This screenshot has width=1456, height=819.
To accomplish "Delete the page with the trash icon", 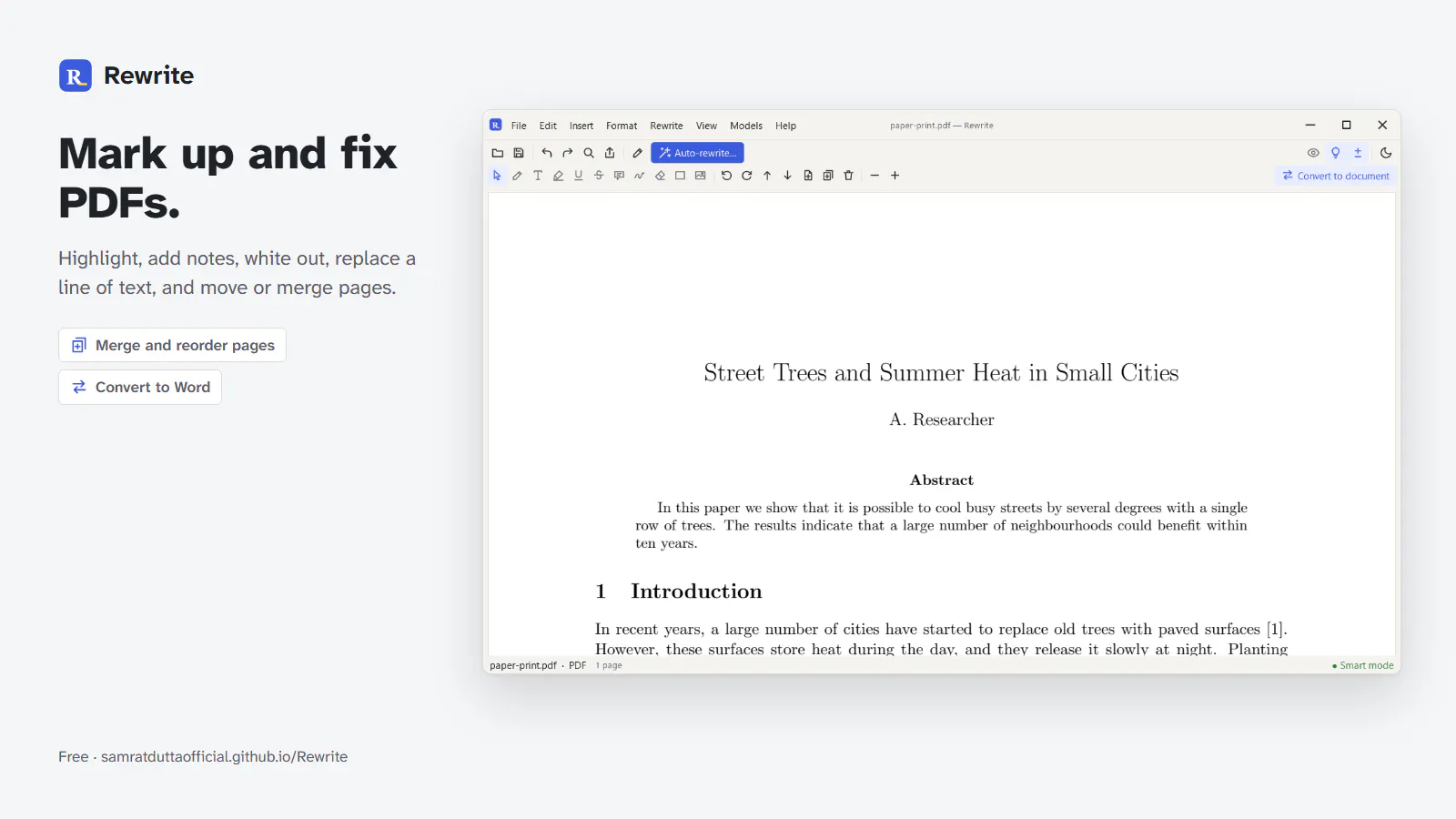I will pyautogui.click(x=848, y=176).
